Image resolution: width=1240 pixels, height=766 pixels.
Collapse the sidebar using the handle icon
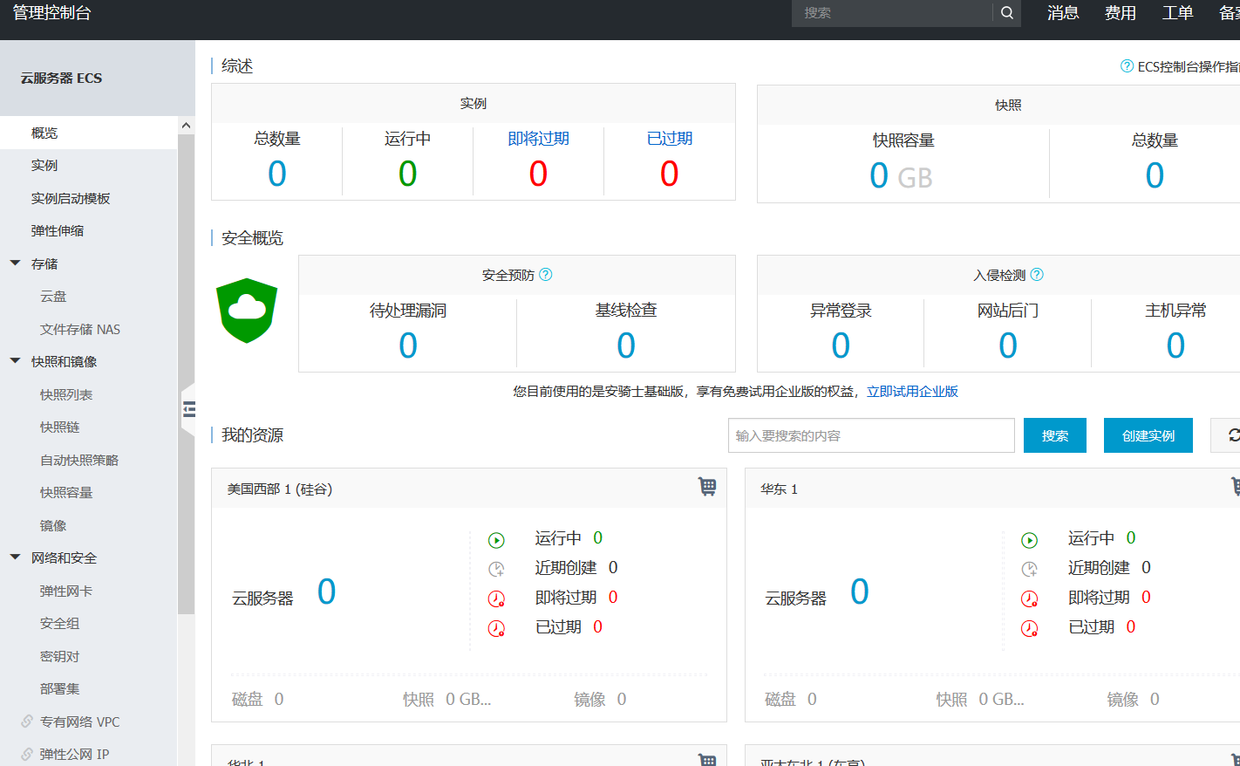189,408
